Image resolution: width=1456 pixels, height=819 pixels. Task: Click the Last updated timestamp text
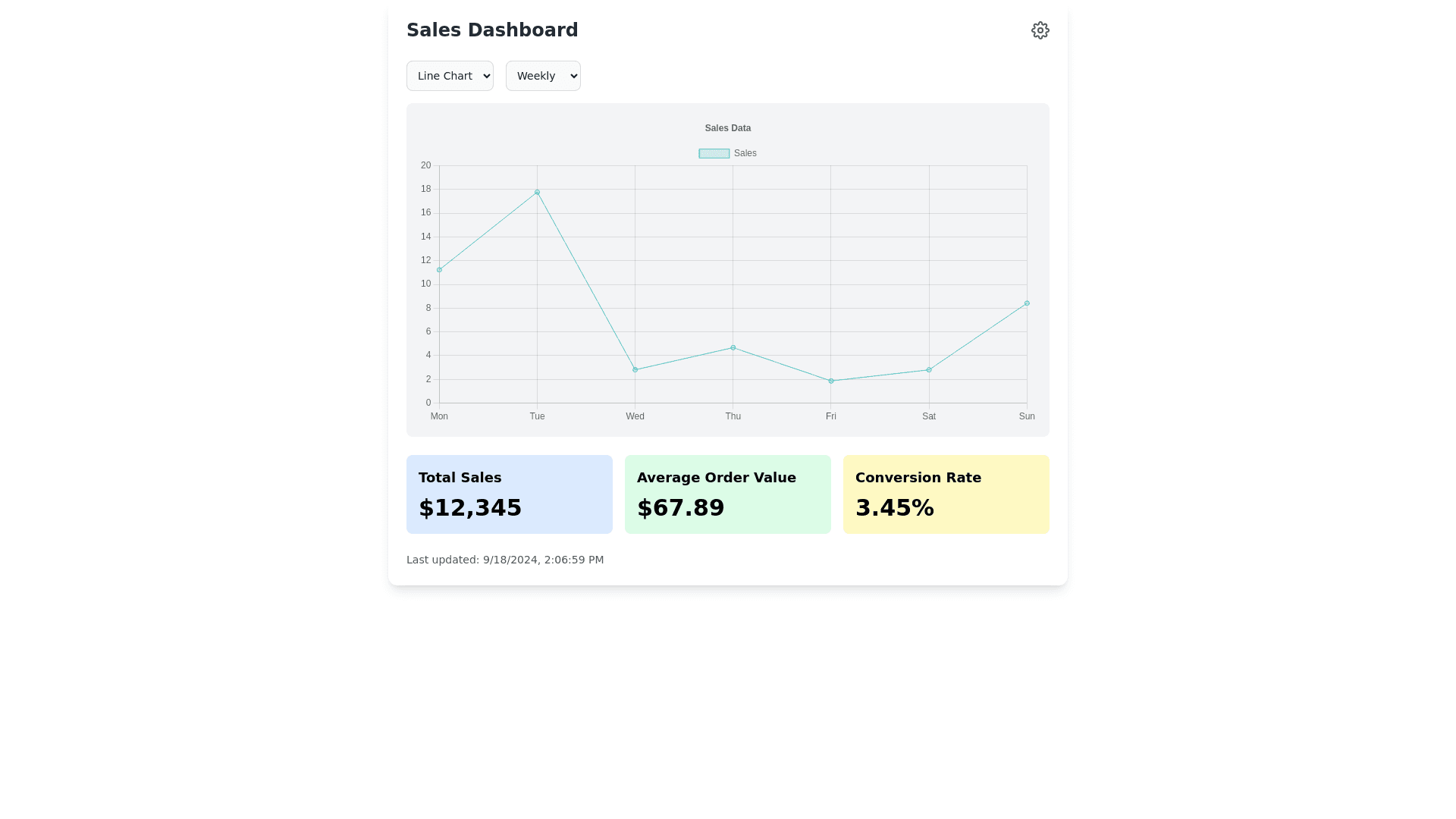505,560
